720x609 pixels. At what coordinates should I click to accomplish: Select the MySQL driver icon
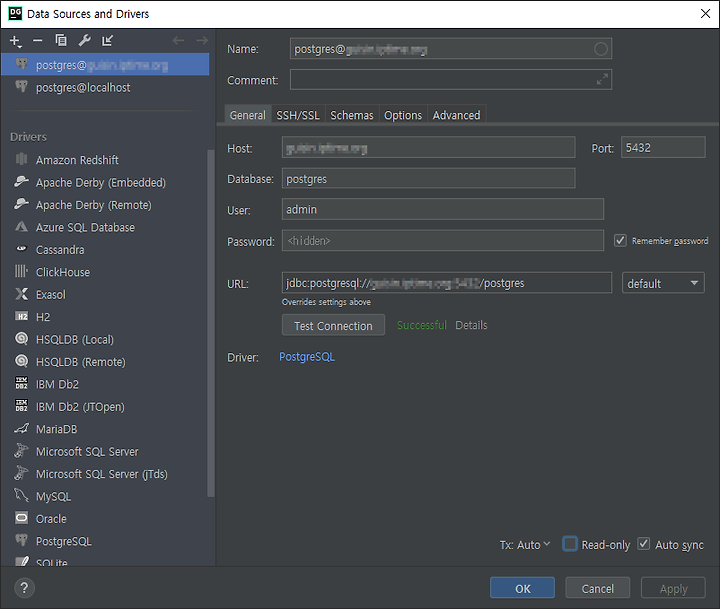(x=21, y=496)
